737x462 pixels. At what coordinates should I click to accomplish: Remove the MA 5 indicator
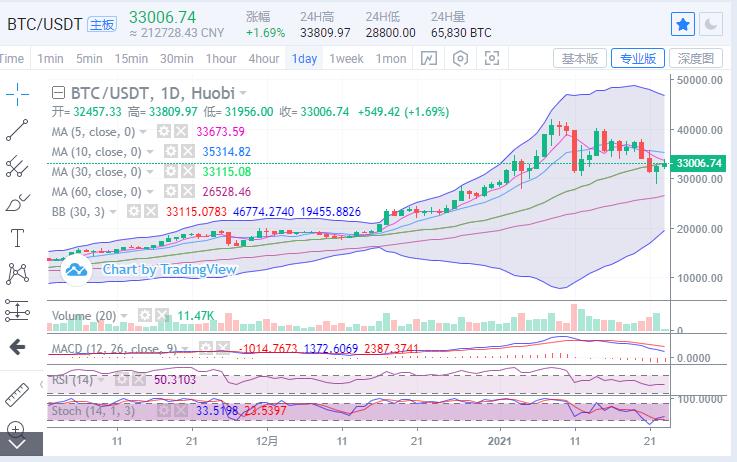[181, 131]
